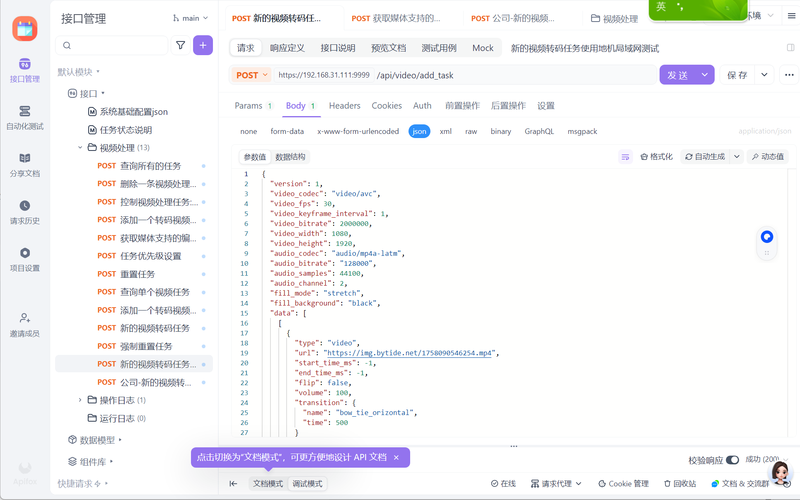Click the purple plus add button
The image size is (800, 500).
coord(203,45)
